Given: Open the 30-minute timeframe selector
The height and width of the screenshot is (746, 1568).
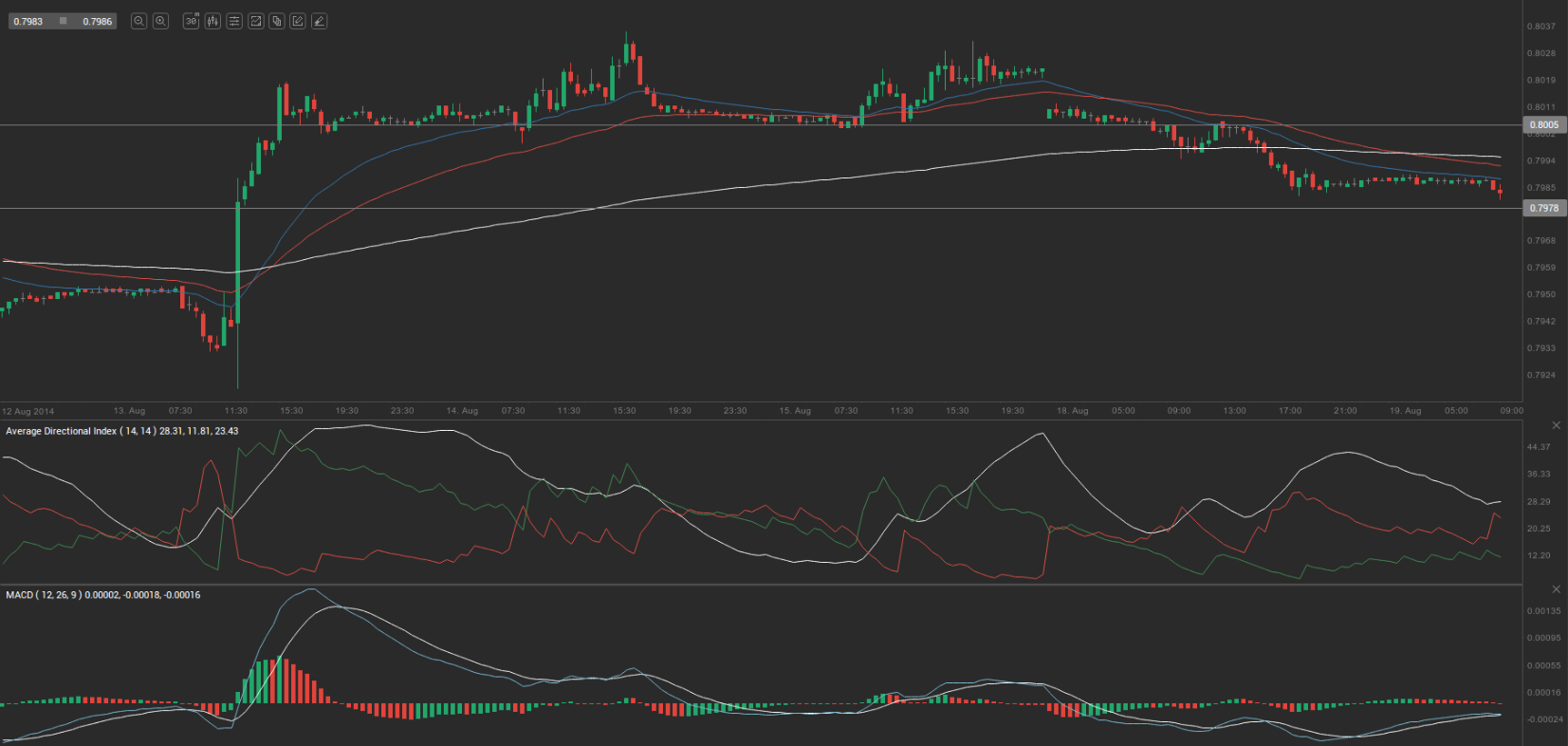Looking at the screenshot, I should 191,21.
